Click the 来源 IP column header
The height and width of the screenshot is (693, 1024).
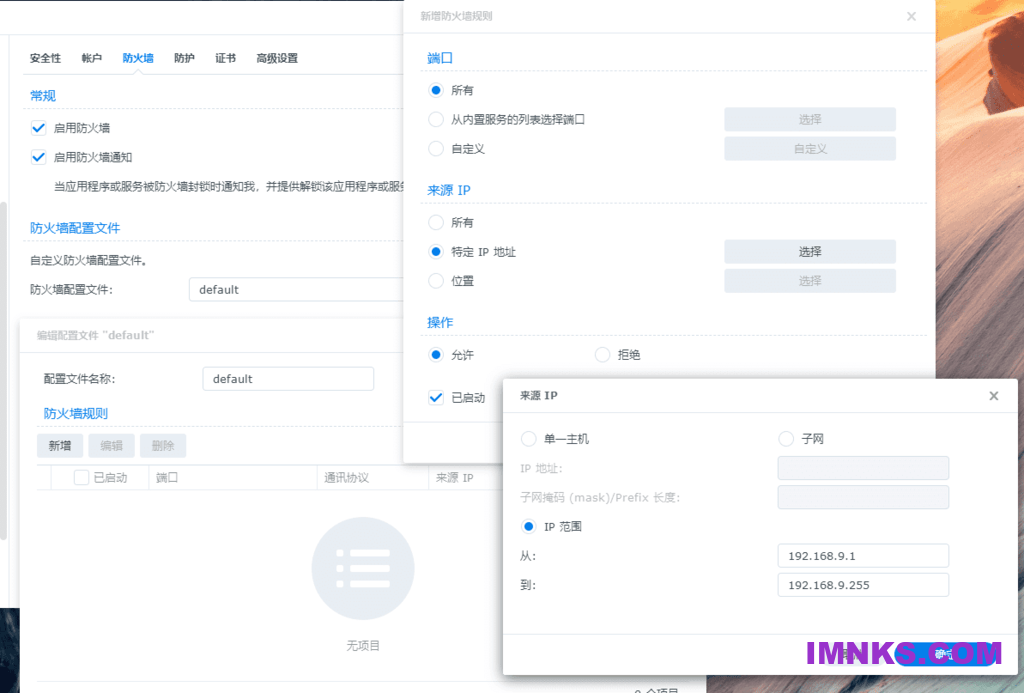point(465,477)
